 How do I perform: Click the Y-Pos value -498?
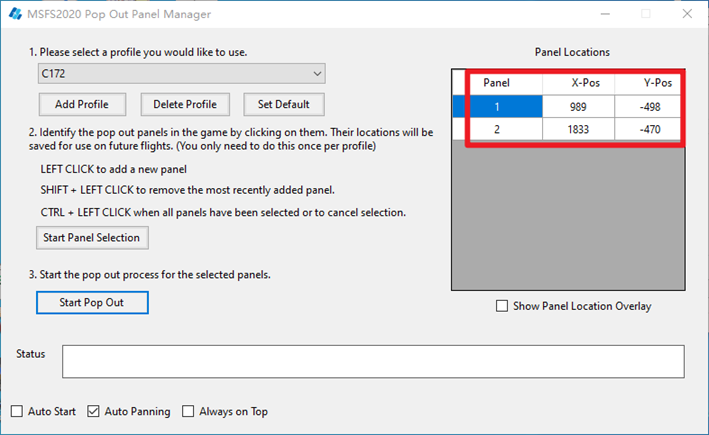tap(650, 107)
